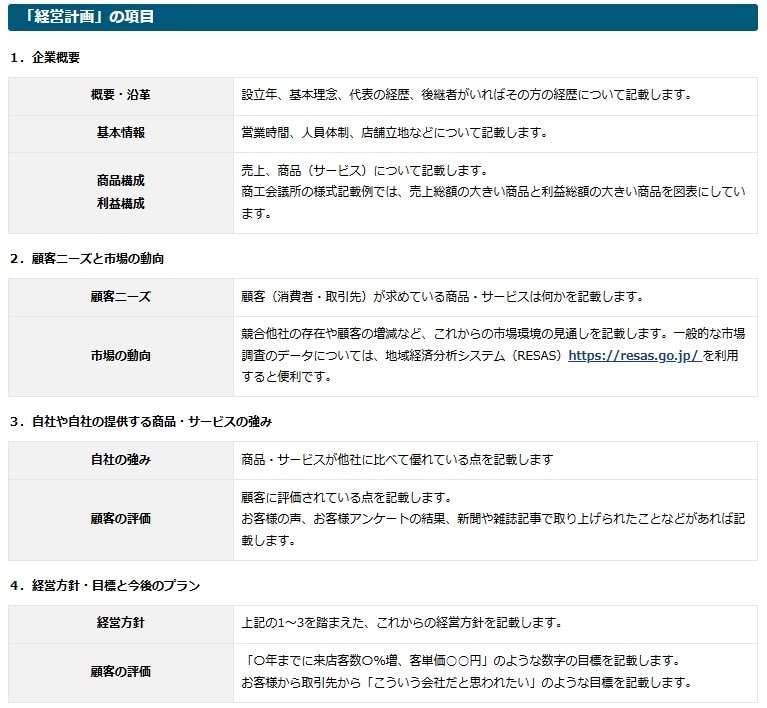Click the text 商品・サービスが他社に比べて優れている点
The width and height of the screenshot is (767, 708).
point(397,459)
